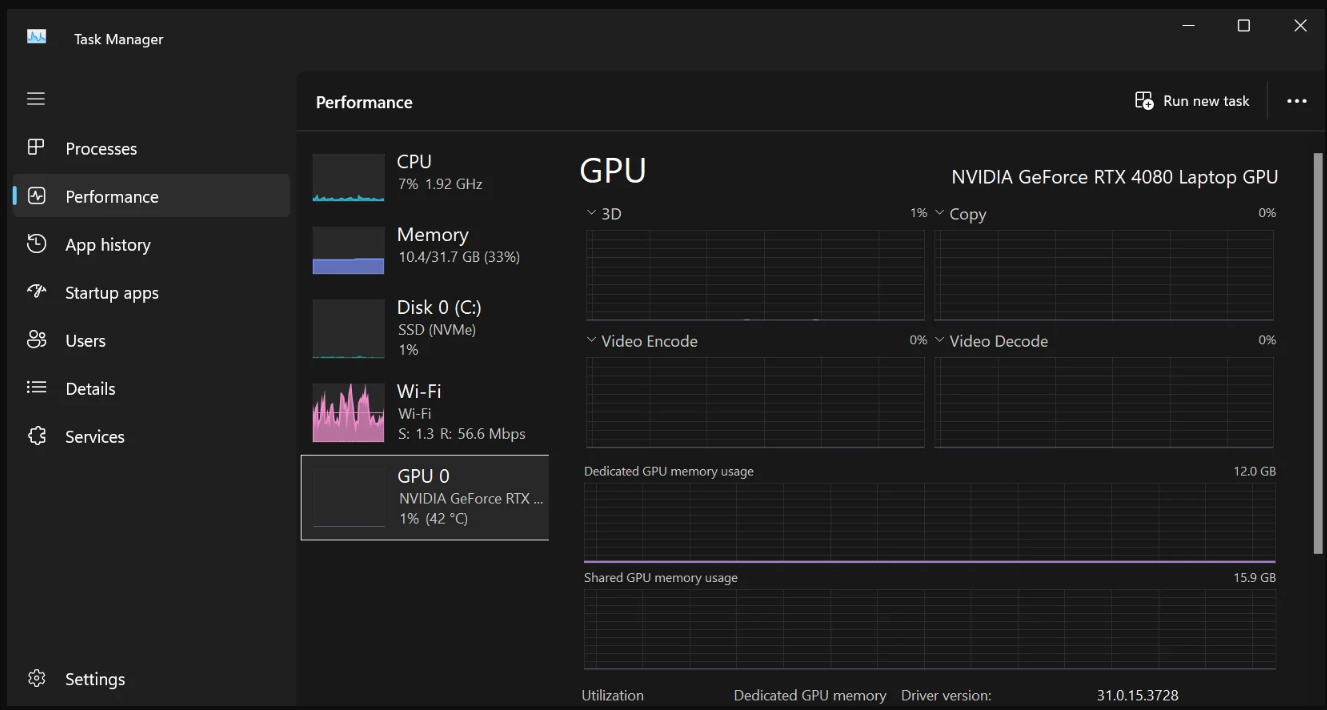
Task: Click the Startup apps icon
Action: [36, 292]
